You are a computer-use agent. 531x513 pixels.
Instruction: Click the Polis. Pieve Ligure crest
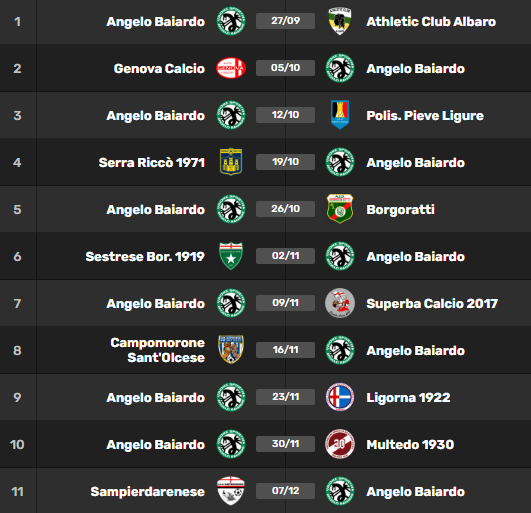(x=340, y=115)
